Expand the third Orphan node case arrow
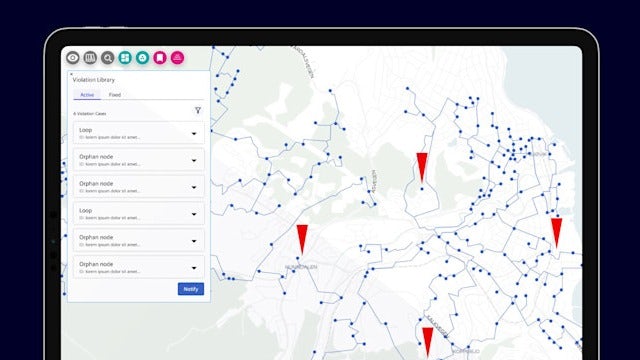Image resolution: width=640 pixels, height=360 pixels. 194,241
